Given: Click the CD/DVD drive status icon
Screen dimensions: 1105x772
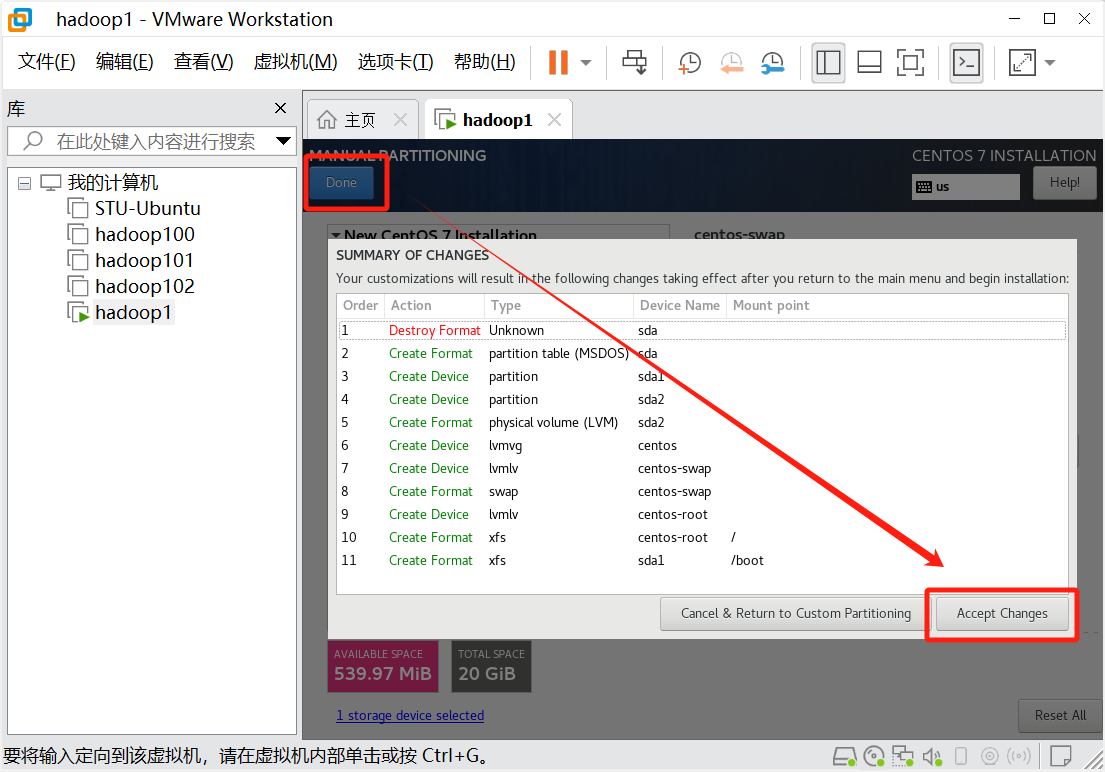Looking at the screenshot, I should 874,757.
